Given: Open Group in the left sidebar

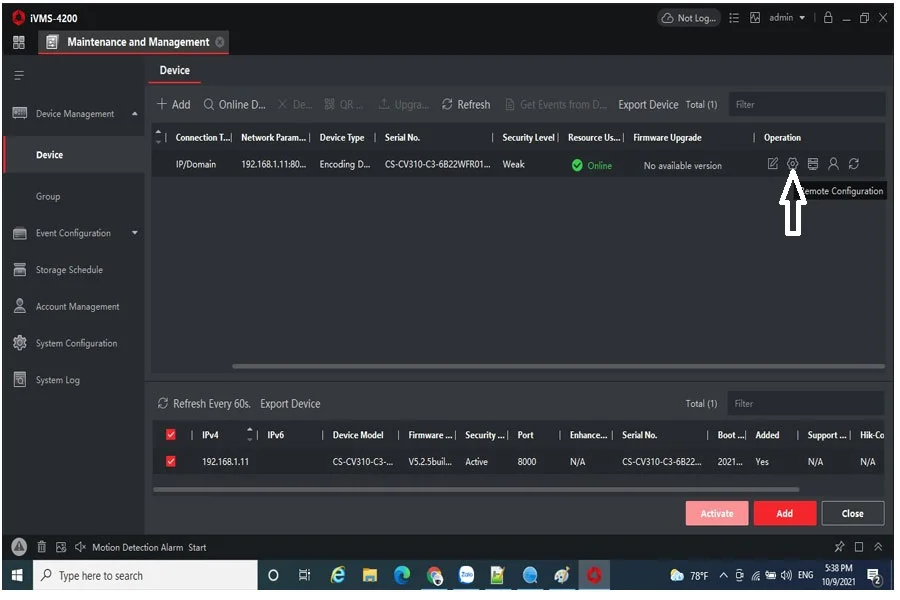Looking at the screenshot, I should click(x=48, y=196).
